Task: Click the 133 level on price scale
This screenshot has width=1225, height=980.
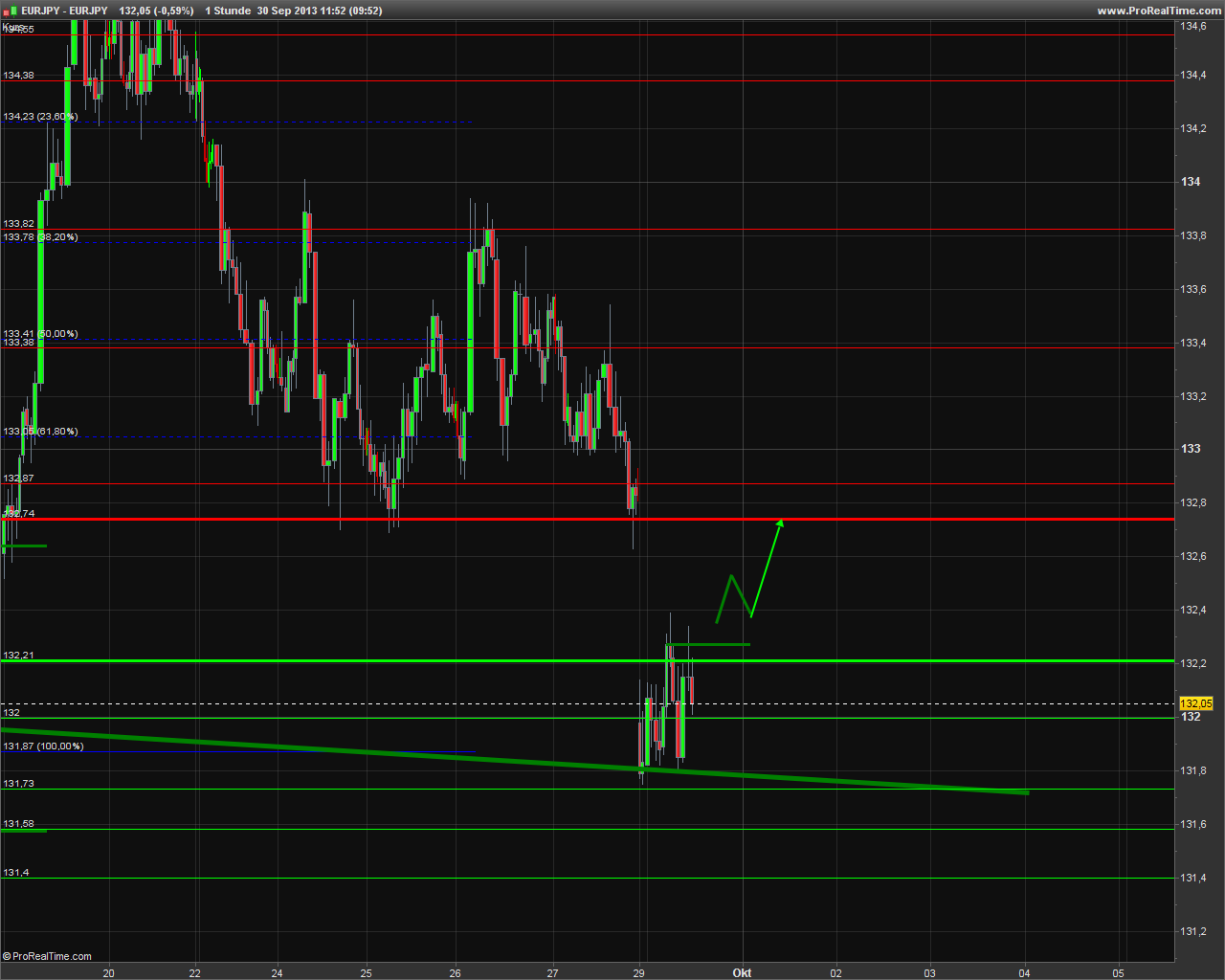Action: click(1191, 449)
